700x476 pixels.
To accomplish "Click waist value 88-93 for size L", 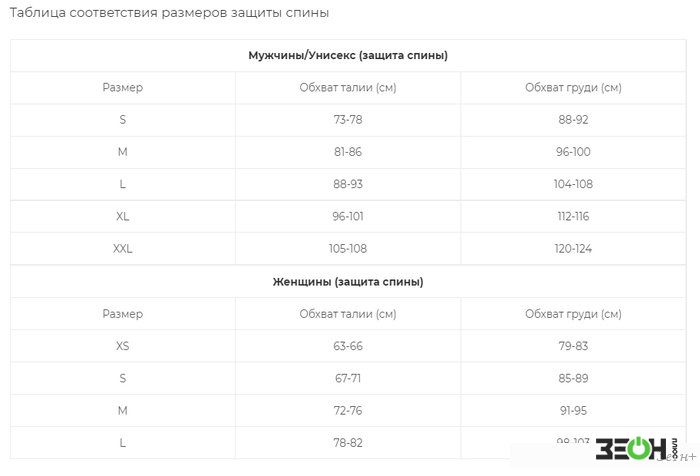I will tap(348, 184).
